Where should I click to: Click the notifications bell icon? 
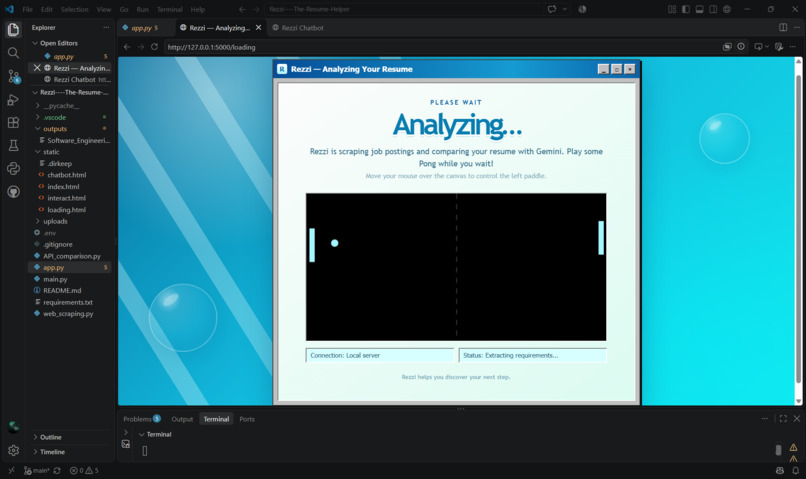pyautogui.click(x=795, y=470)
